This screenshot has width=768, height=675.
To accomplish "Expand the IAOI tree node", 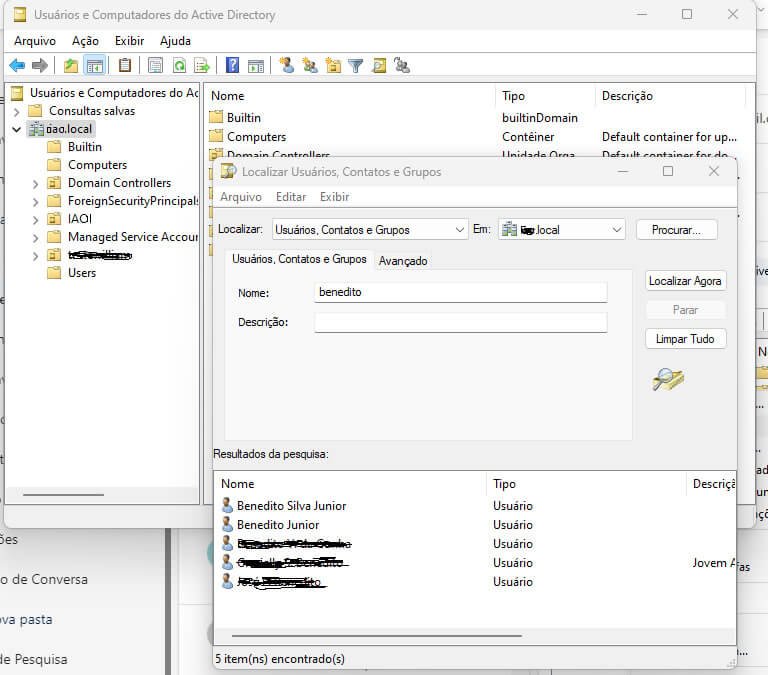I will point(35,220).
